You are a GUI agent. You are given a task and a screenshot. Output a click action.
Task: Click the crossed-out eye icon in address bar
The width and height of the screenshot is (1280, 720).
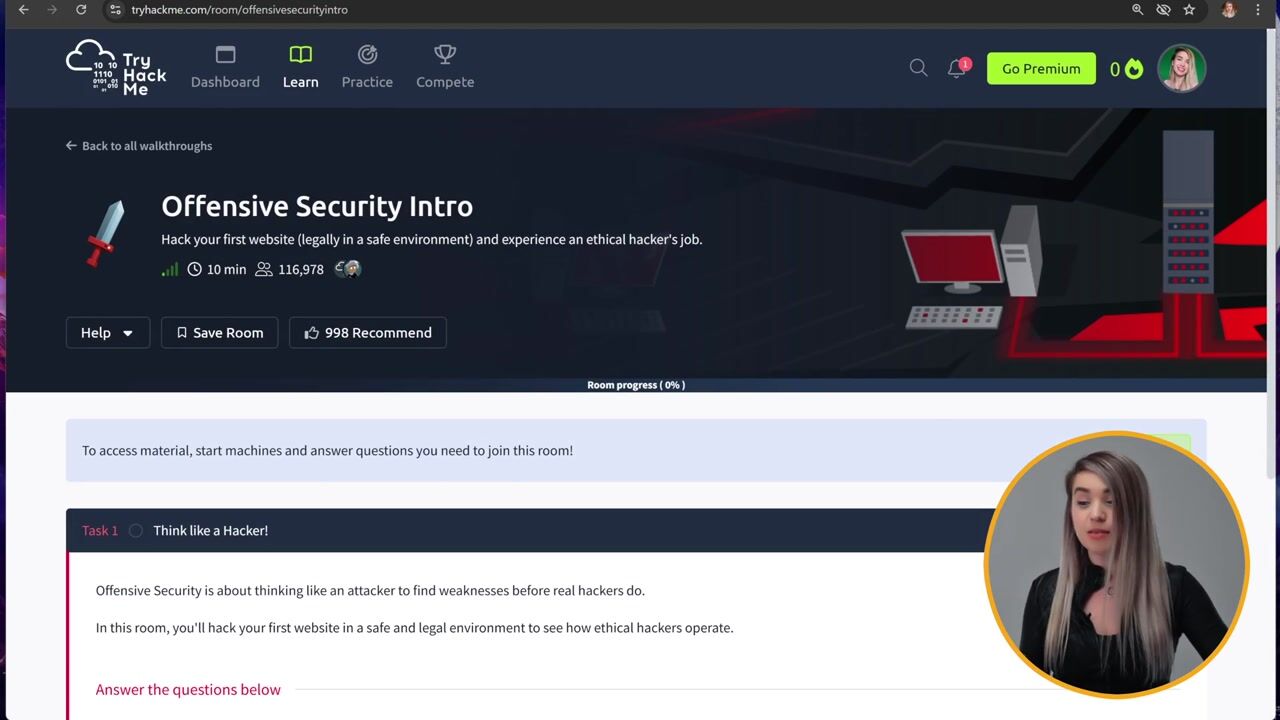tap(1163, 10)
